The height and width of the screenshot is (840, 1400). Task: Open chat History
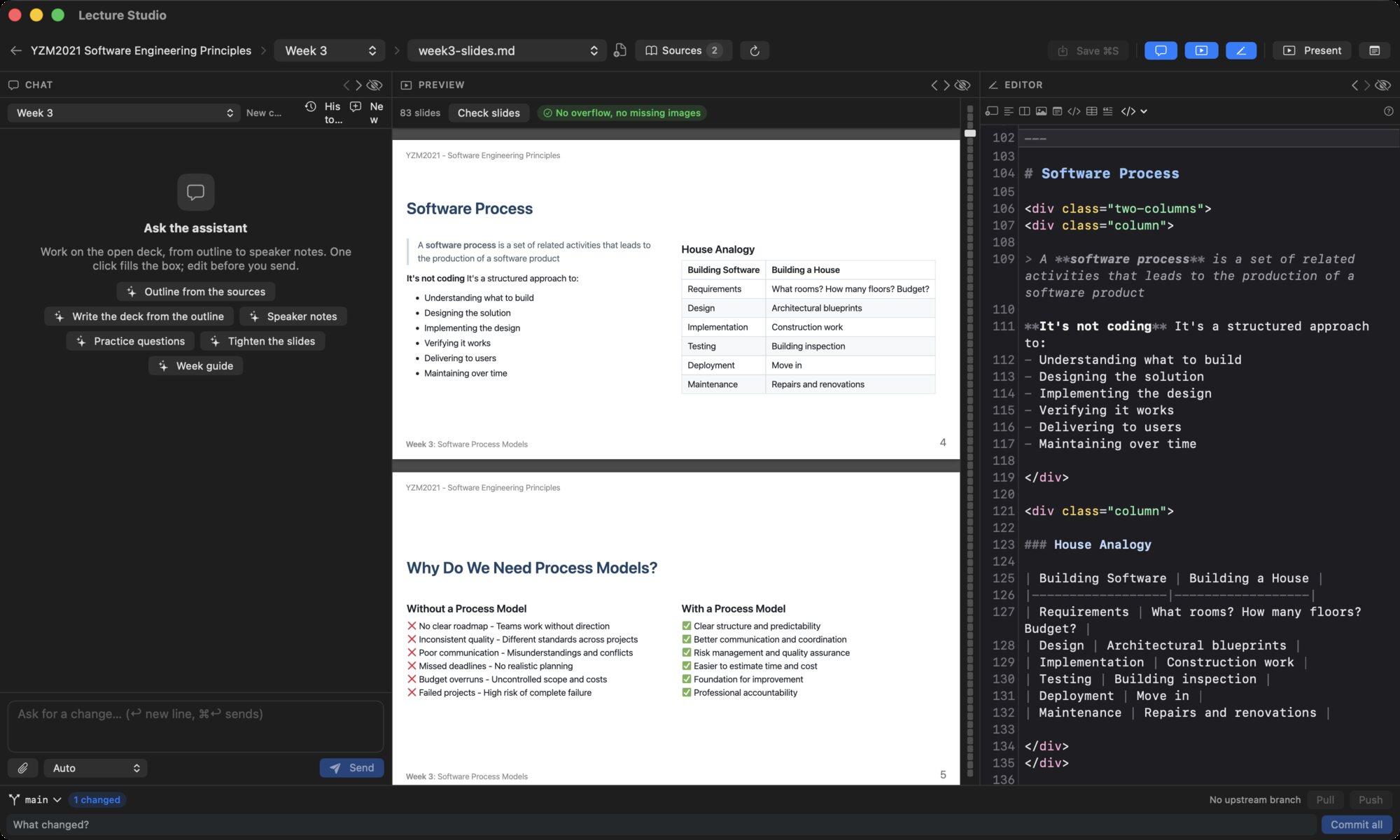(325, 113)
